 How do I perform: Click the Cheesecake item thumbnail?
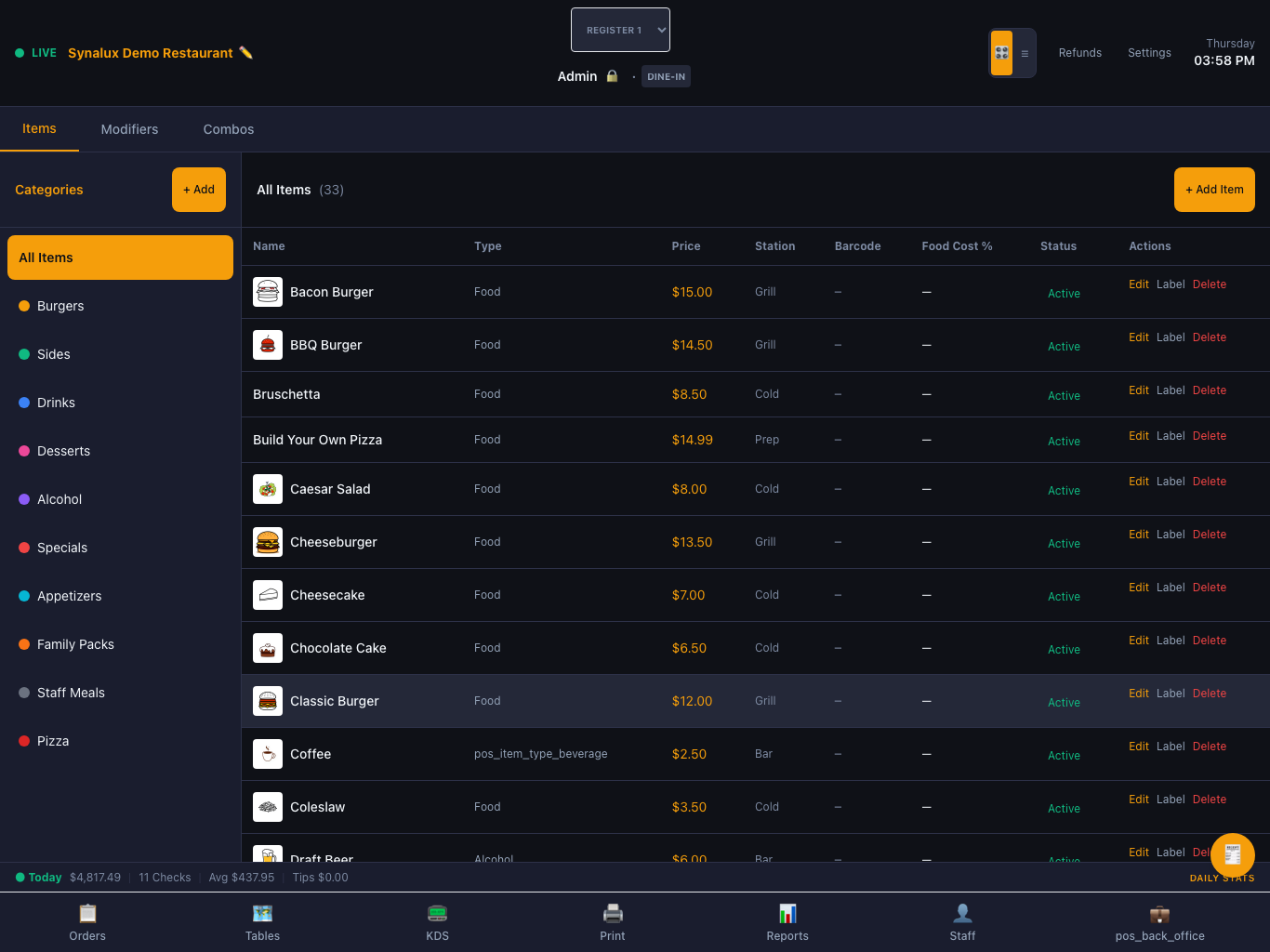click(x=268, y=595)
